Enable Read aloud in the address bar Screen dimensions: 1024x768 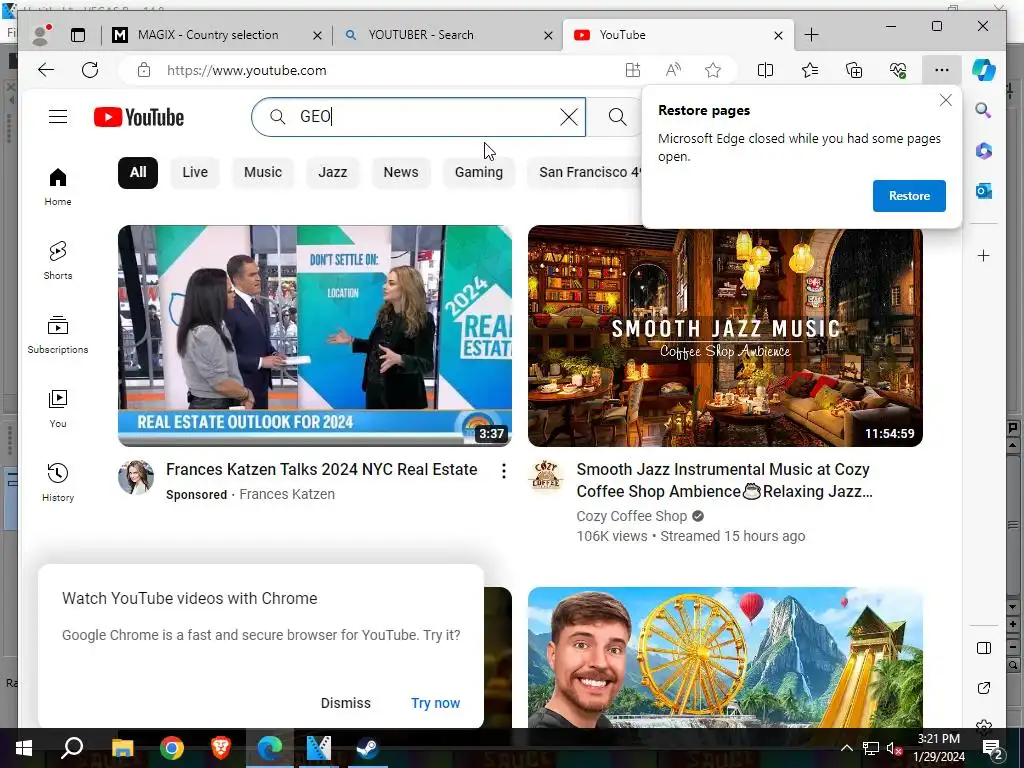click(673, 70)
